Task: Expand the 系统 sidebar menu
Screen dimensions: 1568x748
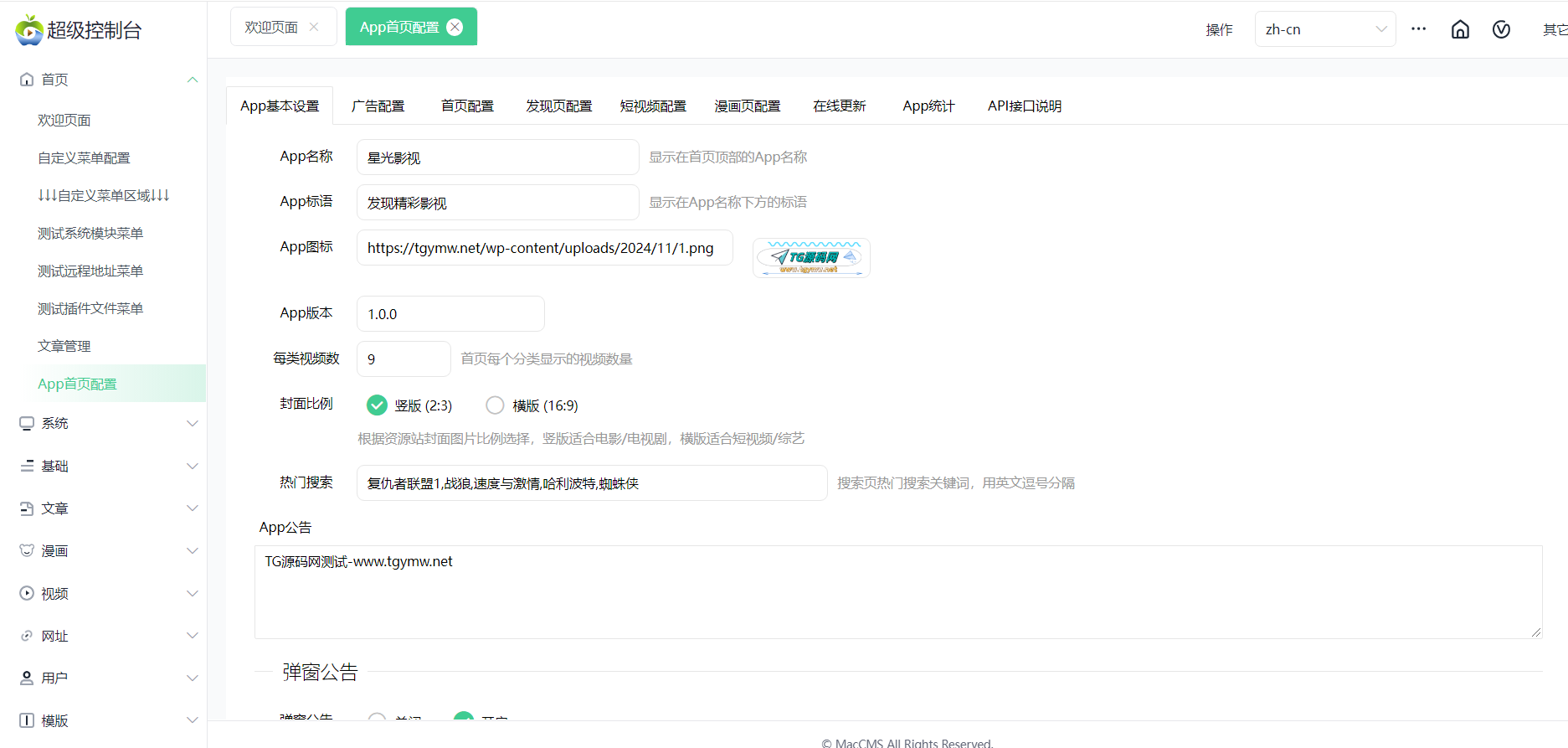Action: (x=109, y=423)
